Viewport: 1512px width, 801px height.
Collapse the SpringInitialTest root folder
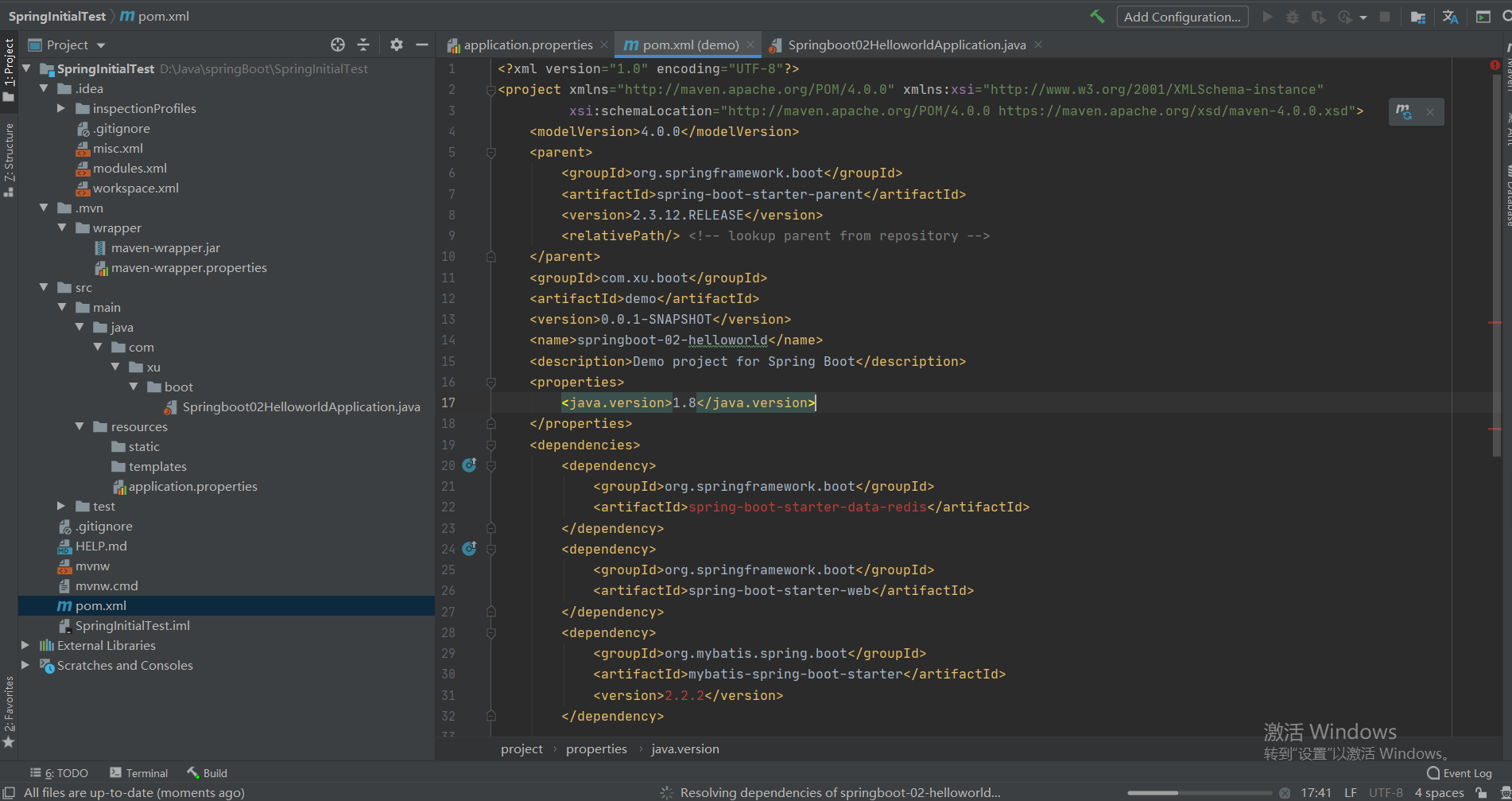coord(26,68)
